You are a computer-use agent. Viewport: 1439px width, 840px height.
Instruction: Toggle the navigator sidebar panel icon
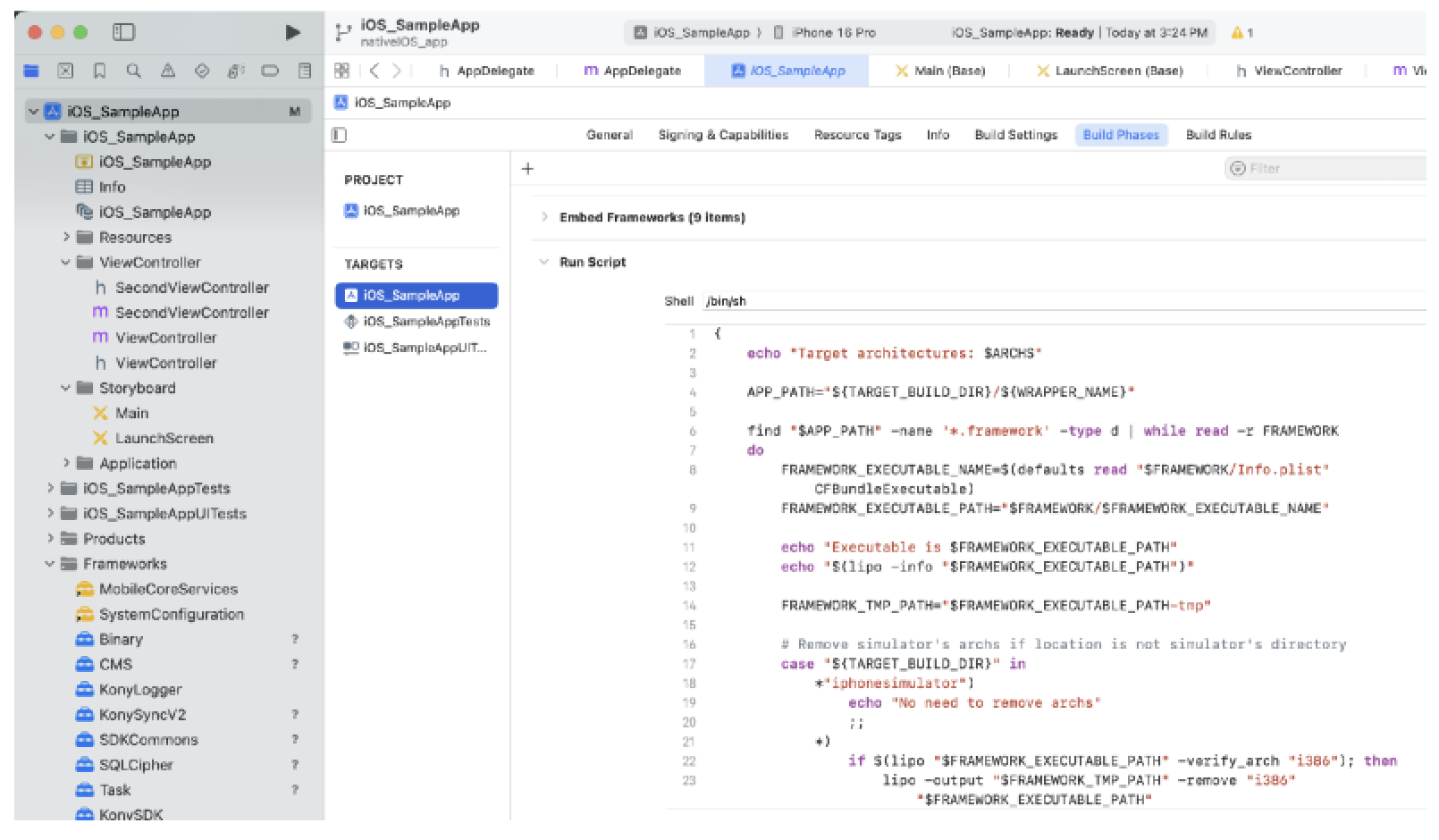coord(123,32)
